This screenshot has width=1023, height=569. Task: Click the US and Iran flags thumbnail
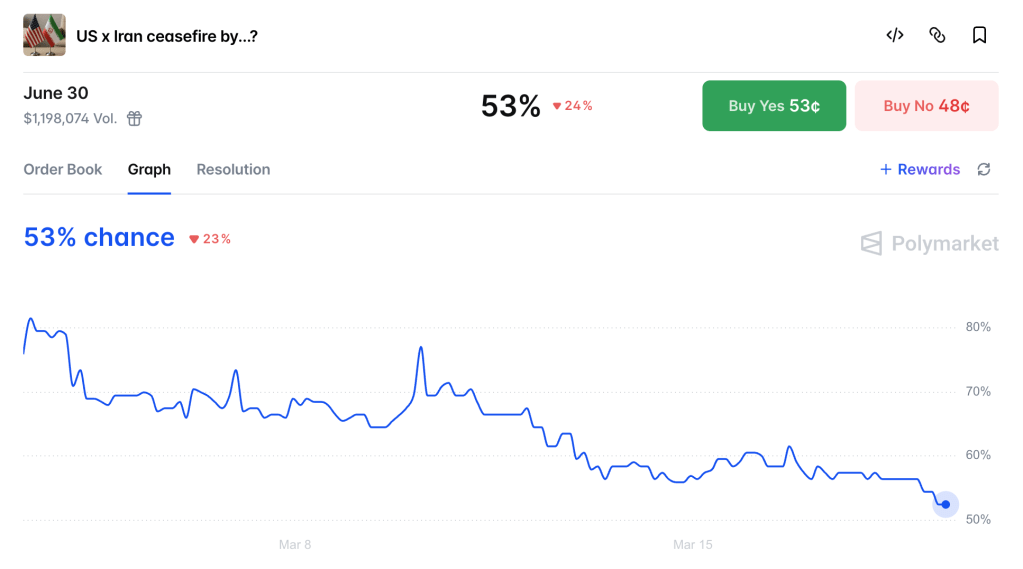point(44,35)
